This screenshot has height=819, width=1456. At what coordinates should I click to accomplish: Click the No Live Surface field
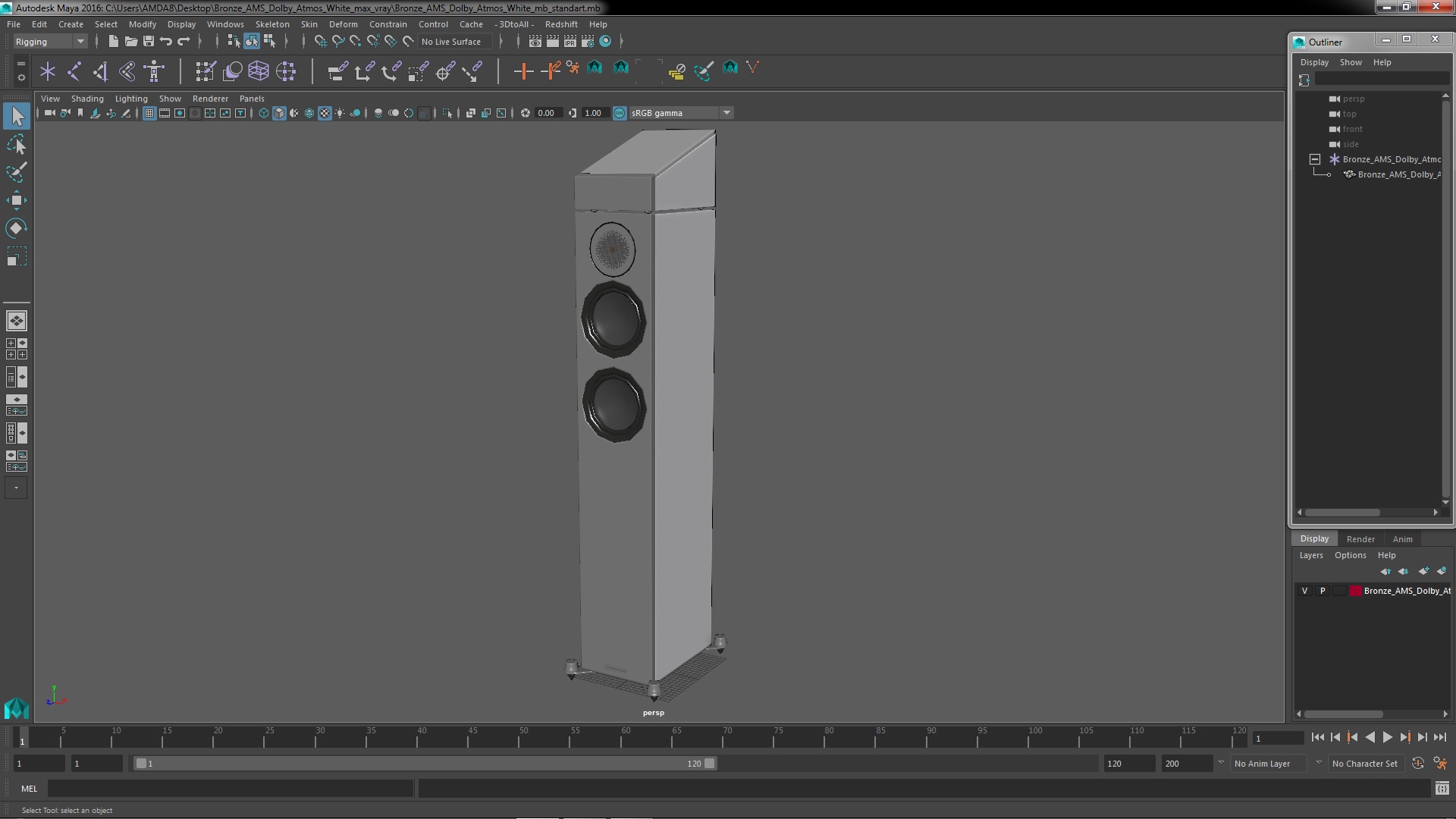coord(452,42)
